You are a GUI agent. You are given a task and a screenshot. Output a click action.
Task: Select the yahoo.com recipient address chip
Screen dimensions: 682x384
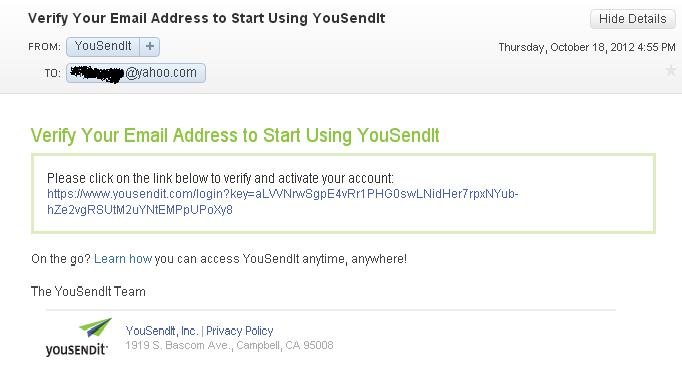pos(136,73)
